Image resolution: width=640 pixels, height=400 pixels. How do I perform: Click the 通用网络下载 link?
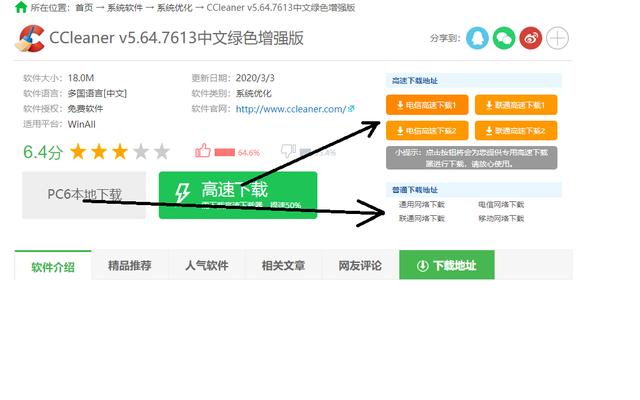pos(422,204)
